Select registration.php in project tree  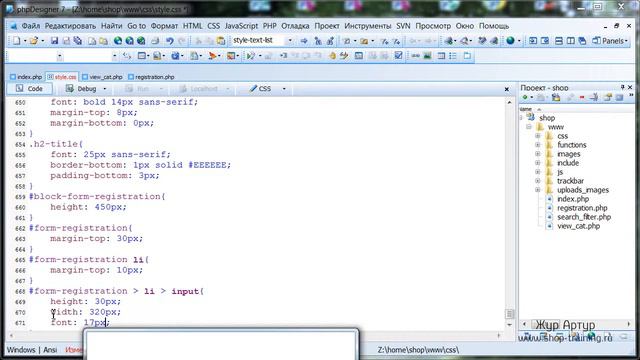tap(582, 208)
